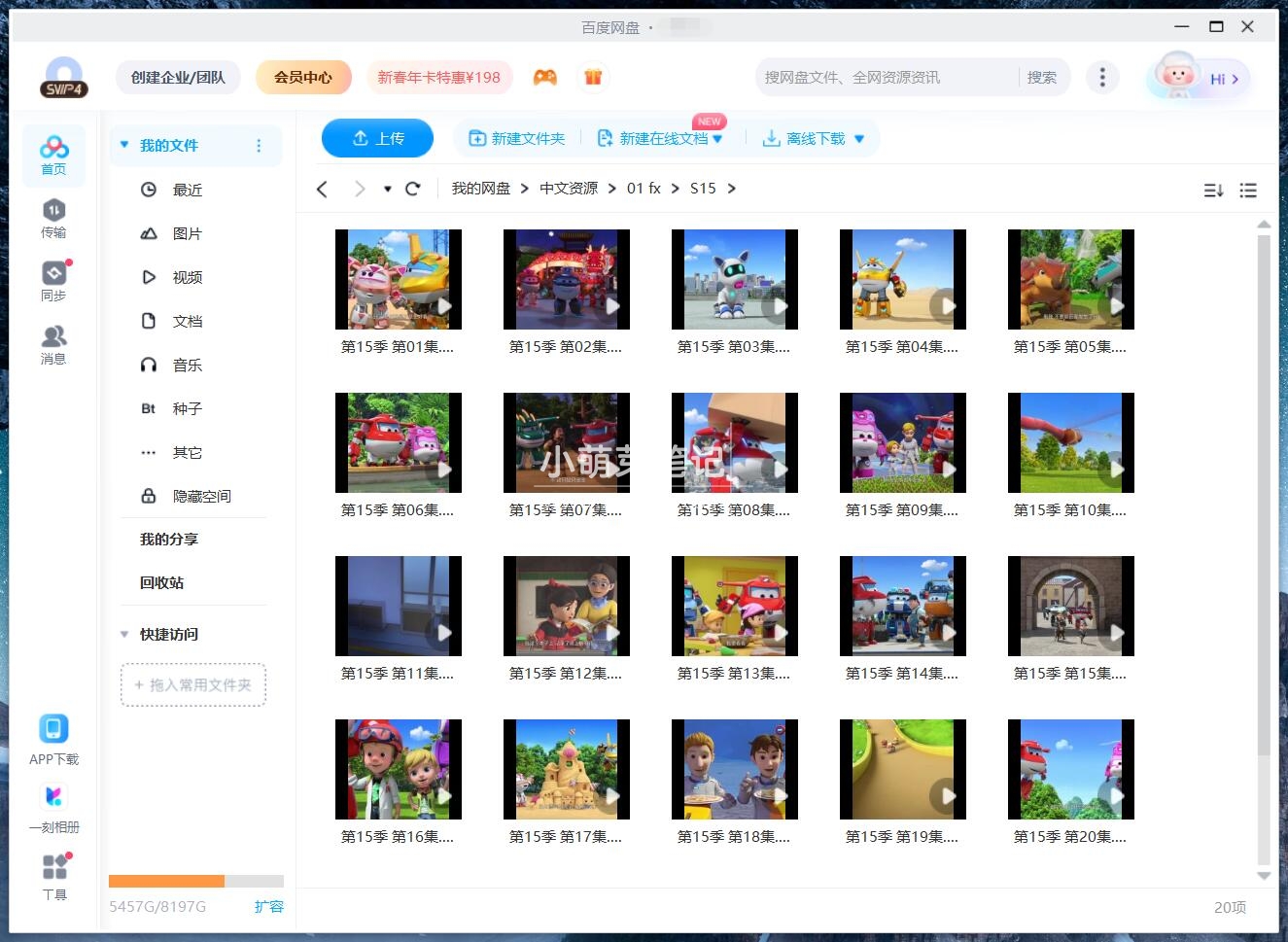Open the gift promotion icon in top bar
The height and width of the screenshot is (942, 1288).
pos(593,76)
